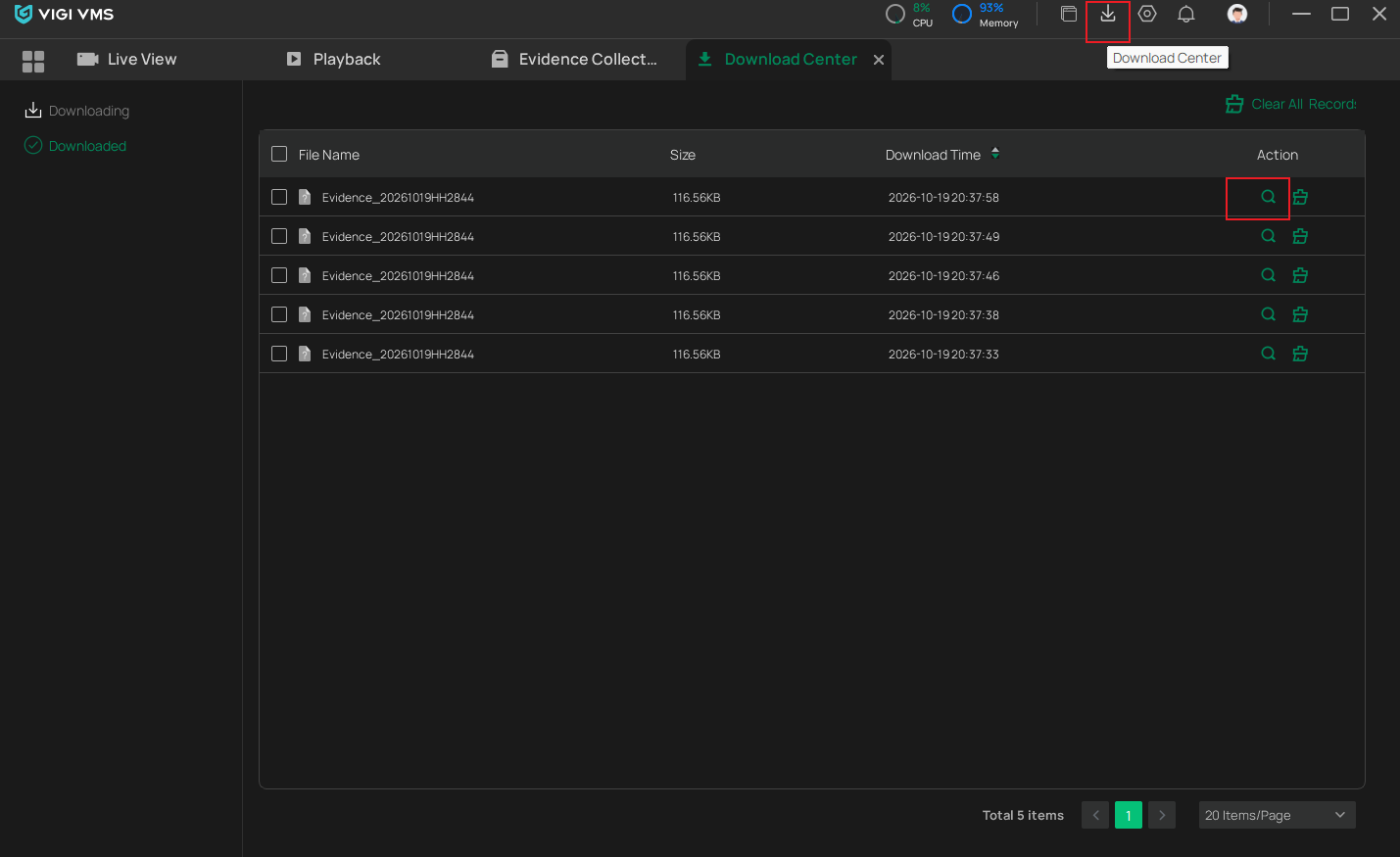1400x857 pixels.
Task: Click the CPU usage indicator
Action: (x=909, y=14)
